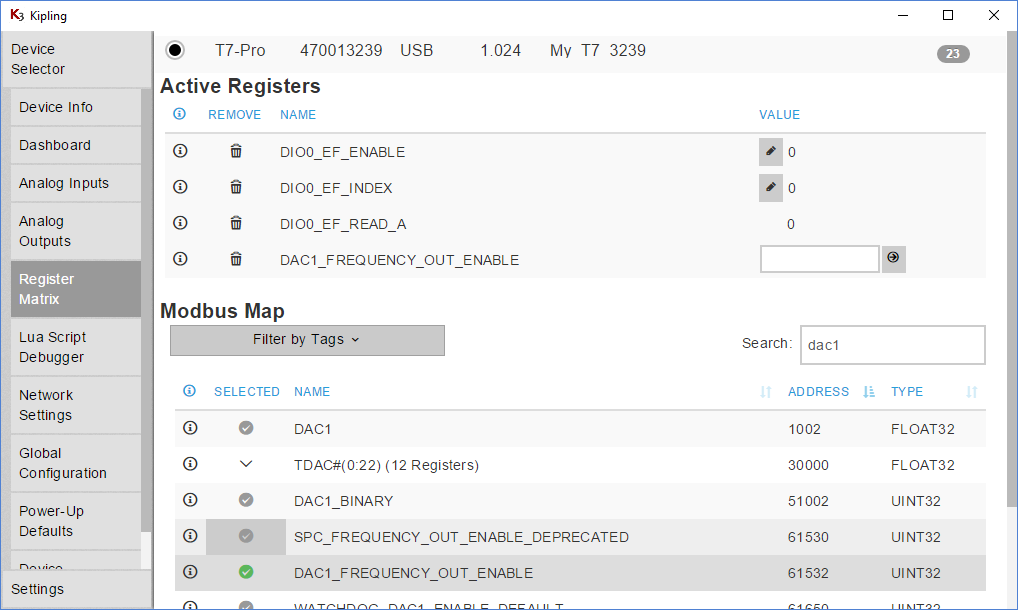This screenshot has width=1018, height=610.
Task: Select the T7-Pro device radio button
Action: 175,50
